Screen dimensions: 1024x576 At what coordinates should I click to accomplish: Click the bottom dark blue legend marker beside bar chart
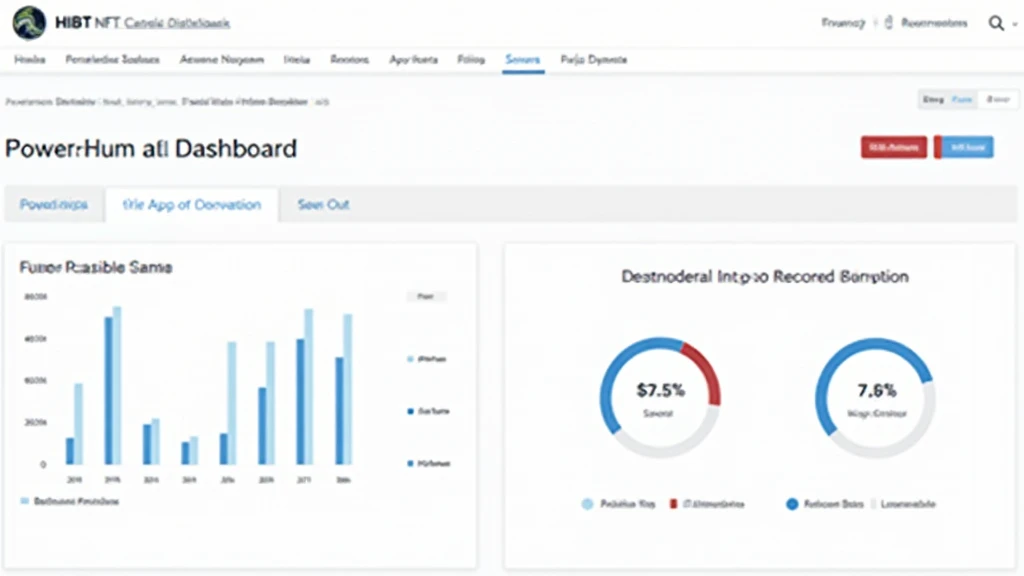pyautogui.click(x=410, y=464)
